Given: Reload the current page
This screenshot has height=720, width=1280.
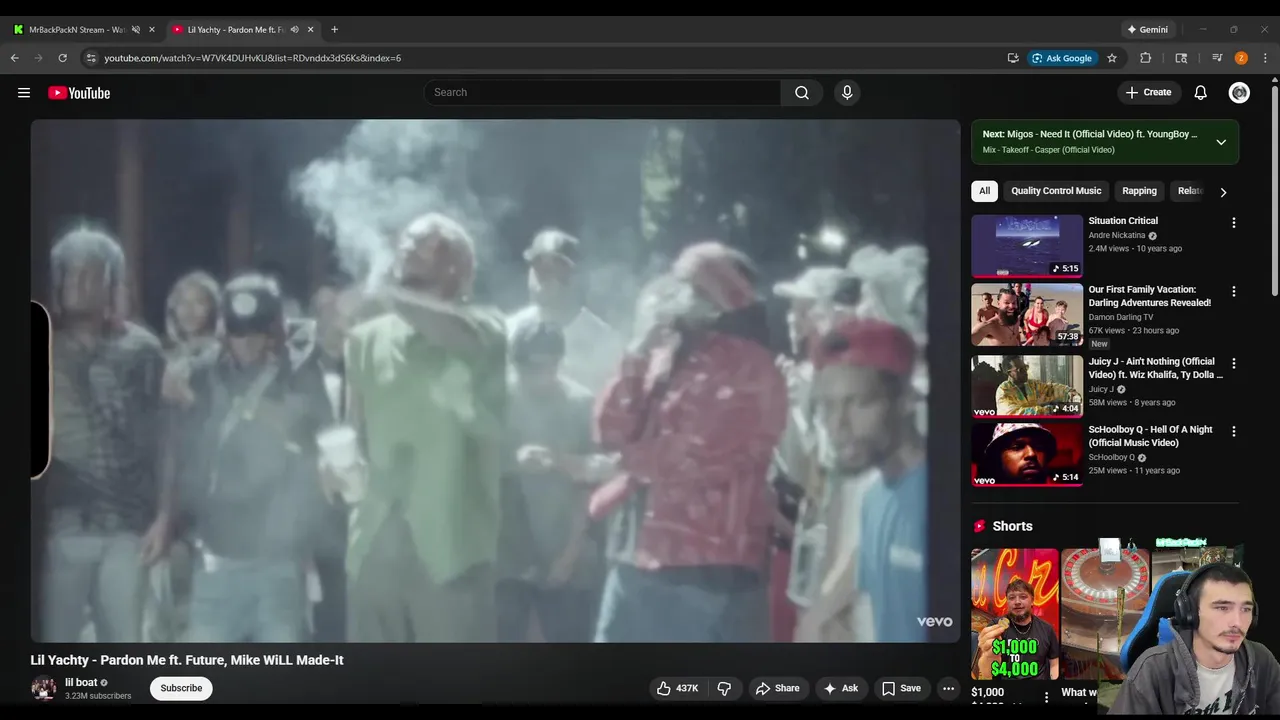Looking at the screenshot, I should (63, 58).
